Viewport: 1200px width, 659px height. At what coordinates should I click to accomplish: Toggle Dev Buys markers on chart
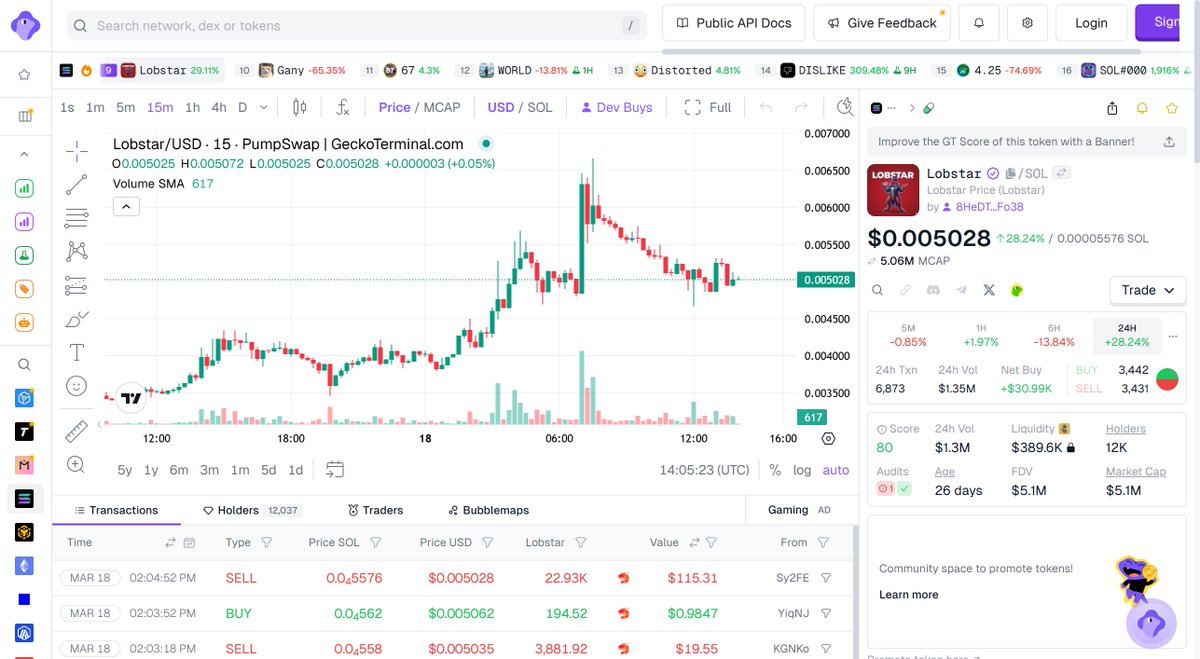click(615, 107)
